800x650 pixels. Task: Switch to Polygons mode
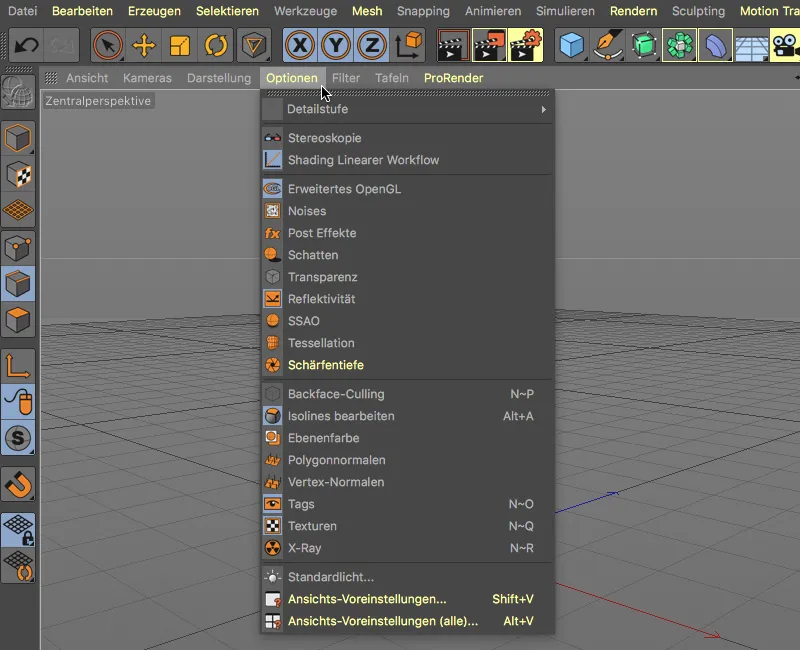18,320
